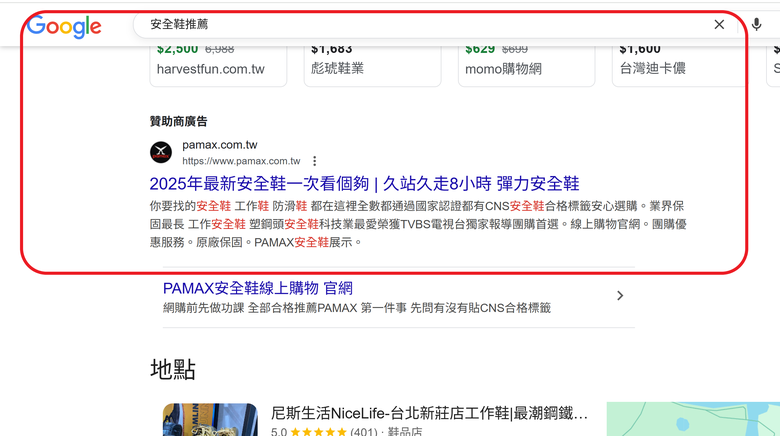
Task: Click the $2,500 price on harvestfun card
Action: pyautogui.click(x=178, y=49)
